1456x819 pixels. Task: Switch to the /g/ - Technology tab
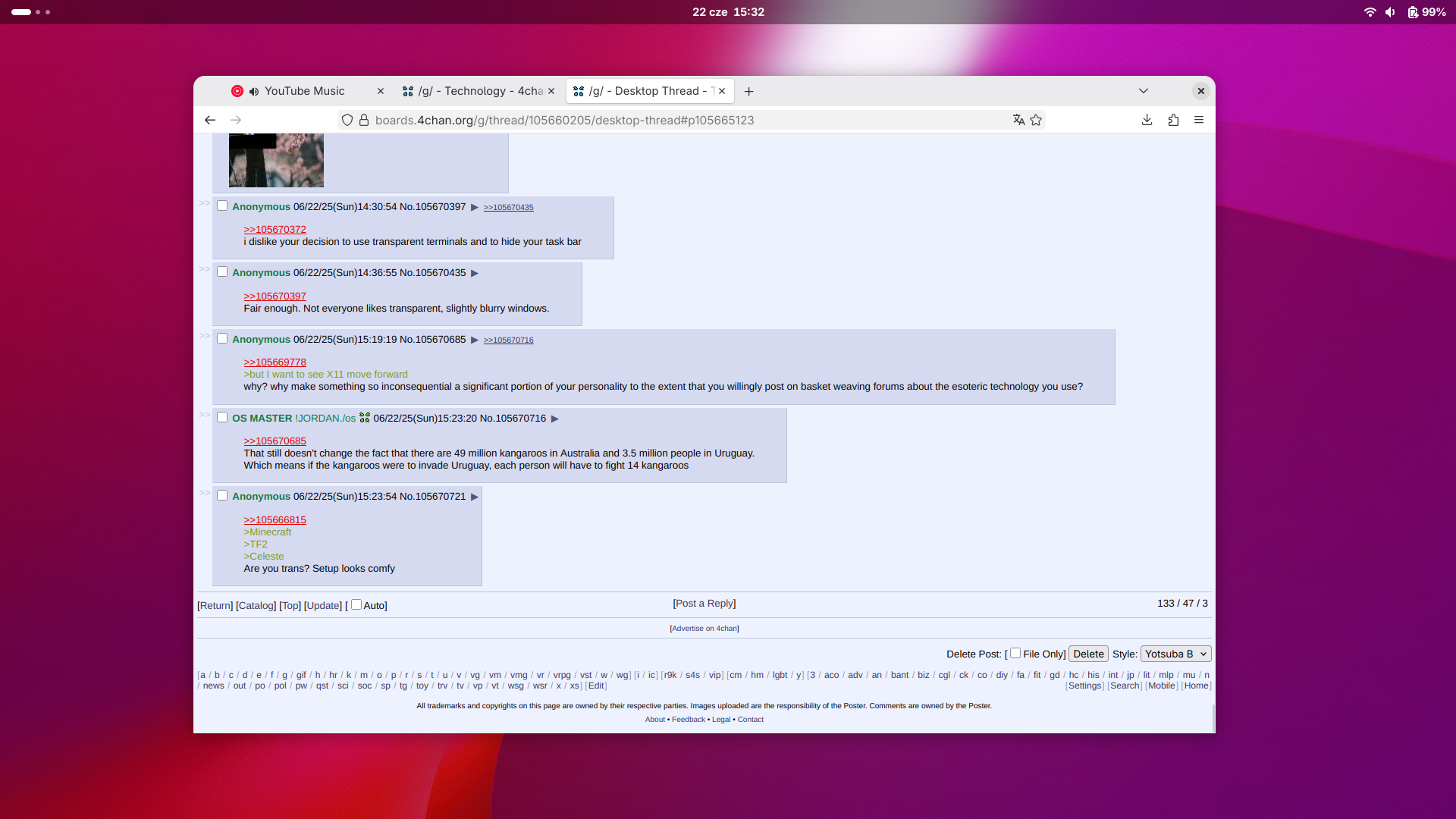[x=480, y=91]
